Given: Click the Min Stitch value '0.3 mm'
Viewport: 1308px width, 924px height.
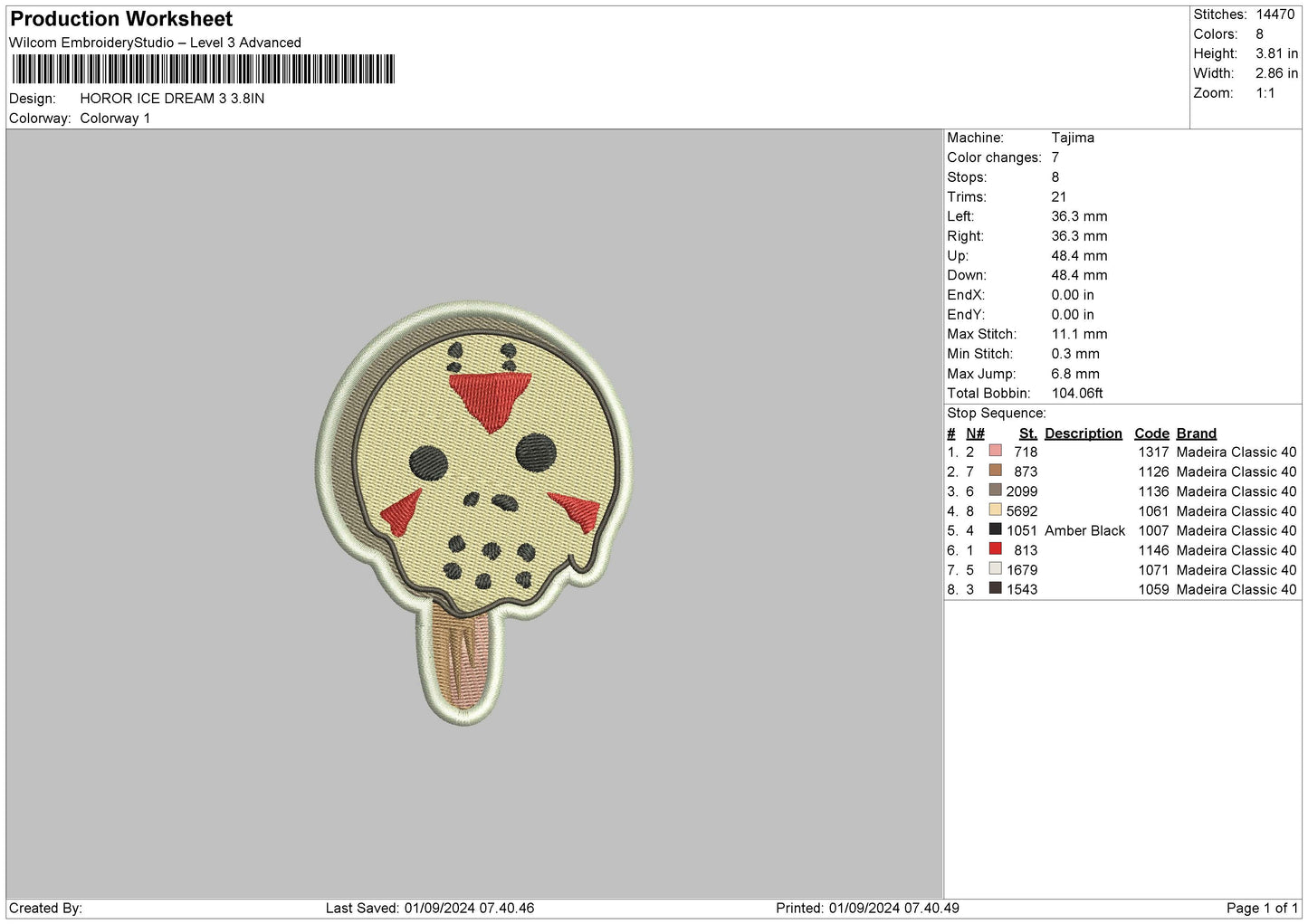Looking at the screenshot, I should point(1075,354).
